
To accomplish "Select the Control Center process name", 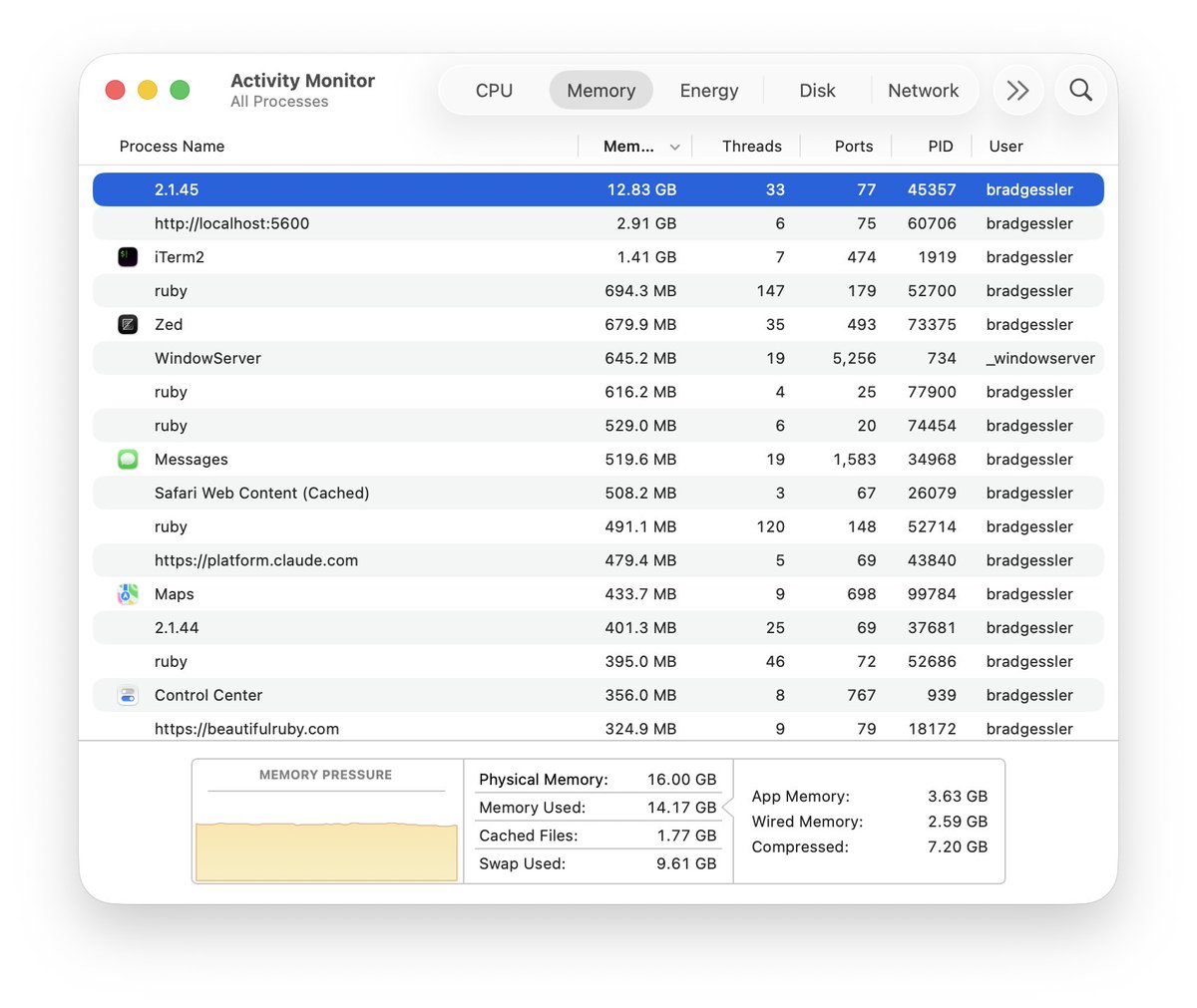I will click(x=208, y=695).
